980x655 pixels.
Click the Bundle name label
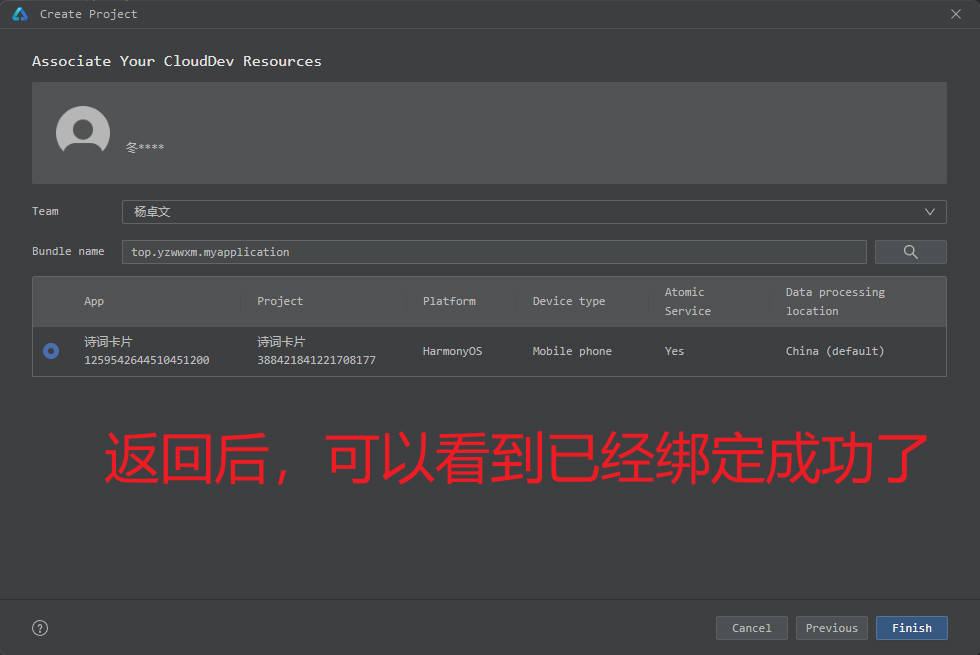click(x=68, y=251)
